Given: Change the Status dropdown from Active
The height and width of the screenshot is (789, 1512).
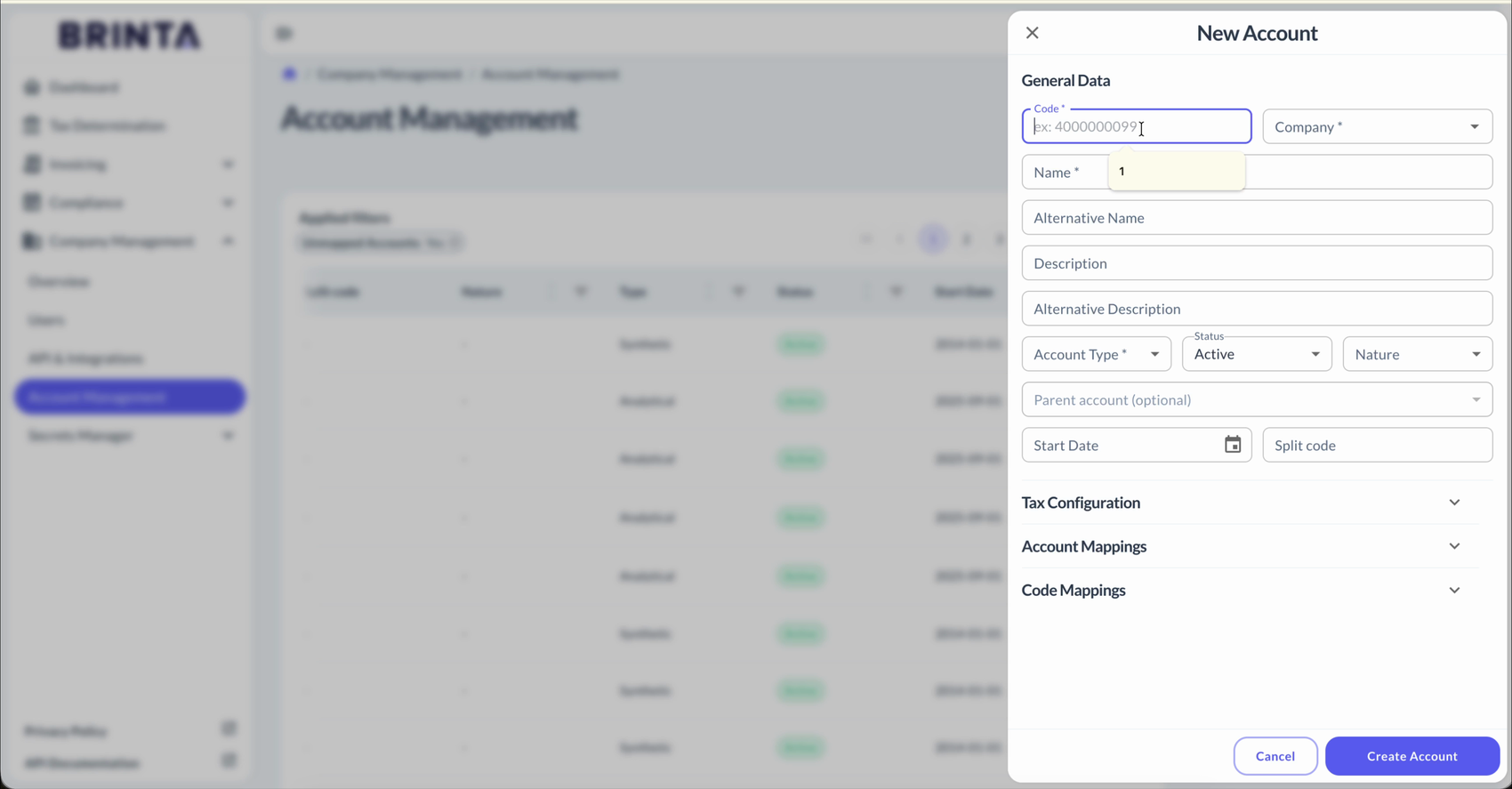Looking at the screenshot, I should pyautogui.click(x=1256, y=354).
